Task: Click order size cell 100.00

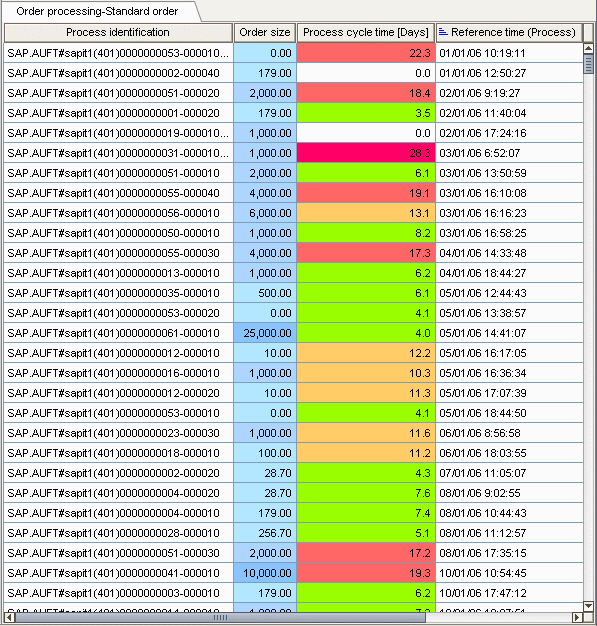Action: [x=265, y=453]
